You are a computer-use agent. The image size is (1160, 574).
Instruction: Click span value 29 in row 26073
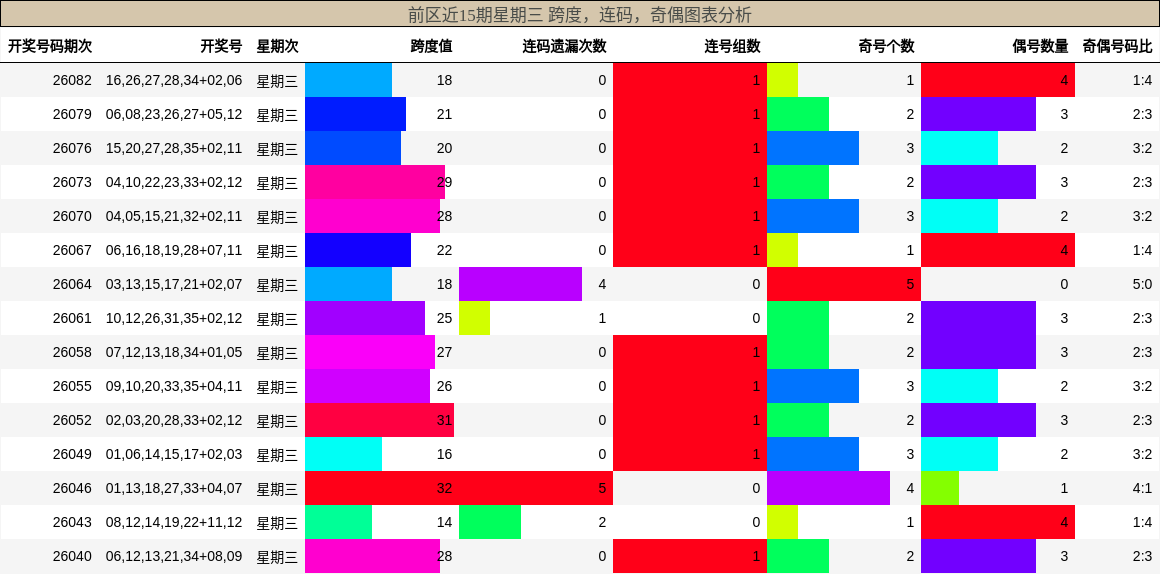(445, 182)
